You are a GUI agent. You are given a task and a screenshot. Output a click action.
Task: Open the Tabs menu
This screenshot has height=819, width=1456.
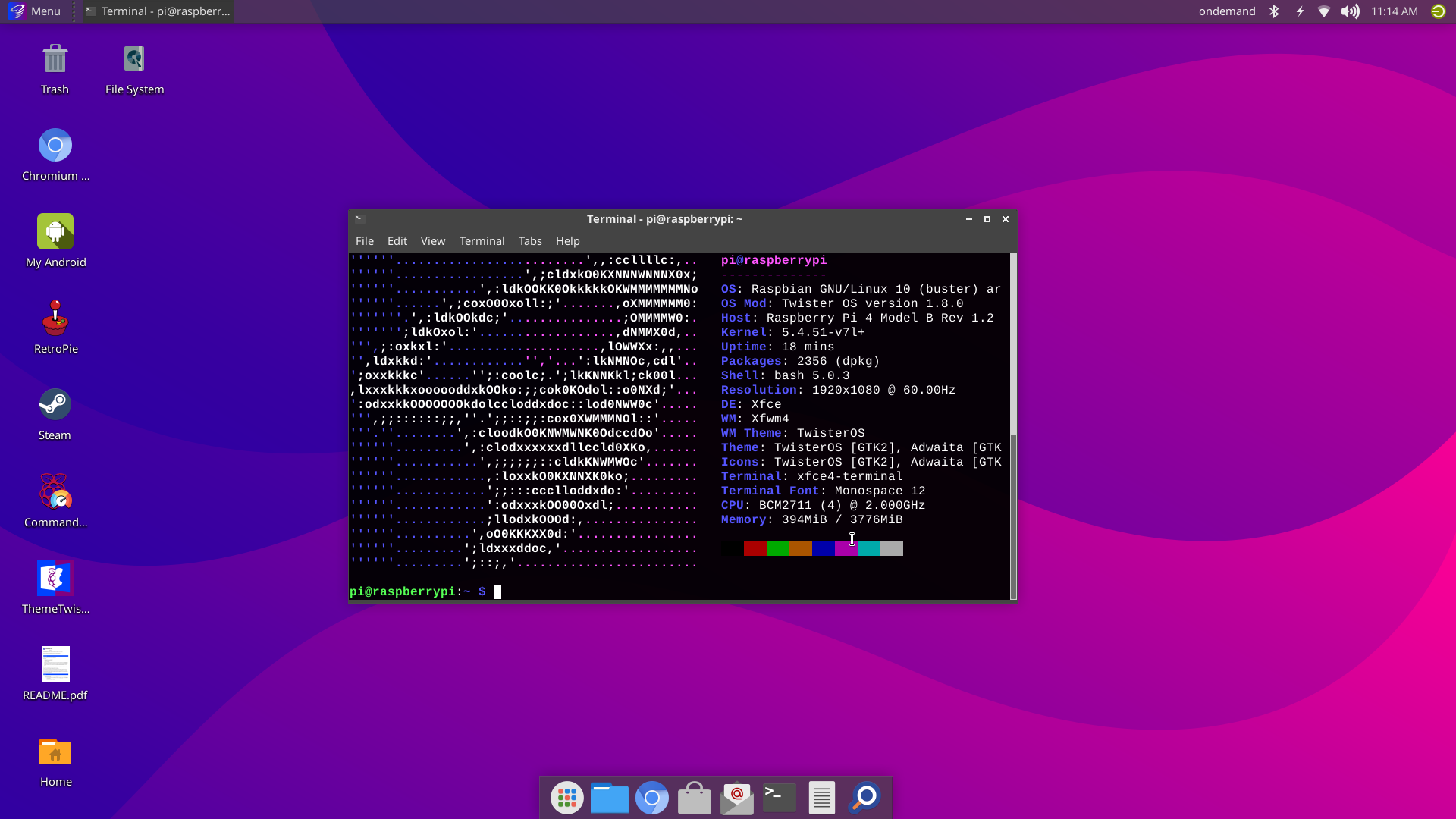pyautogui.click(x=530, y=241)
